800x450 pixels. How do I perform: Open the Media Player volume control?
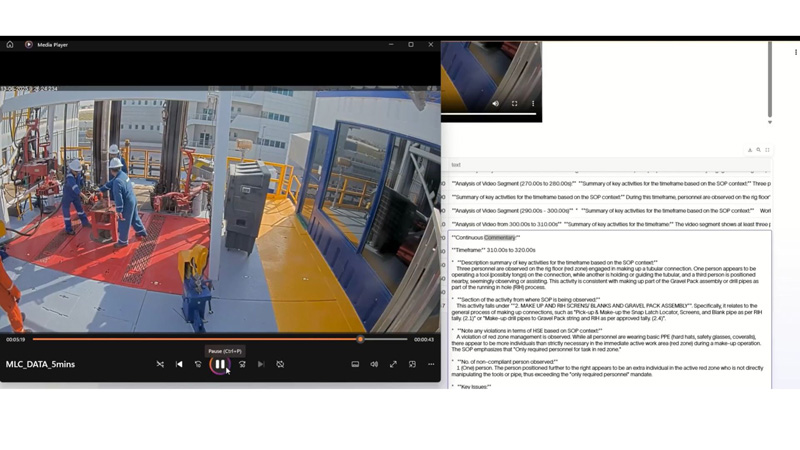pos(374,364)
